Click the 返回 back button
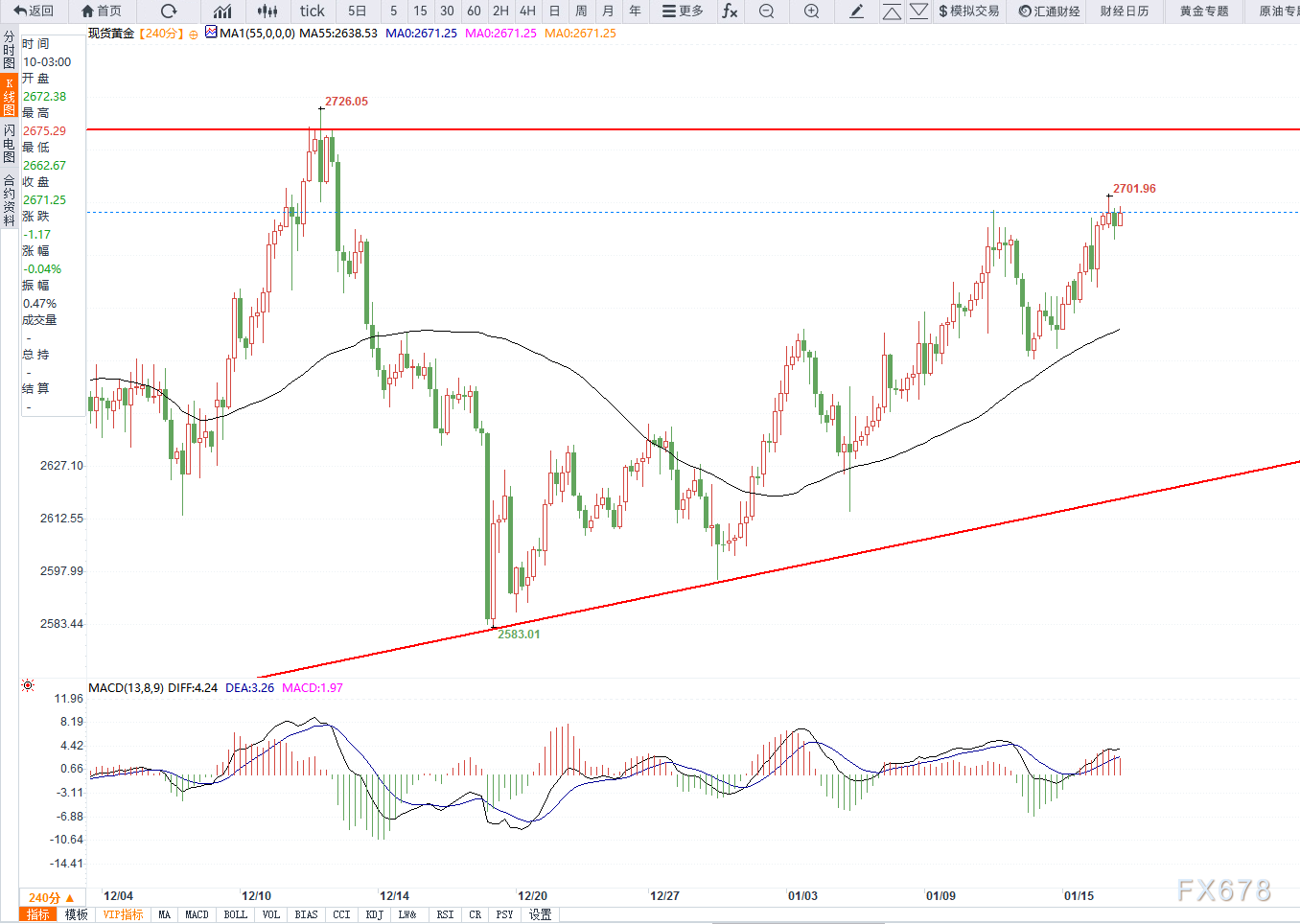 (34, 11)
